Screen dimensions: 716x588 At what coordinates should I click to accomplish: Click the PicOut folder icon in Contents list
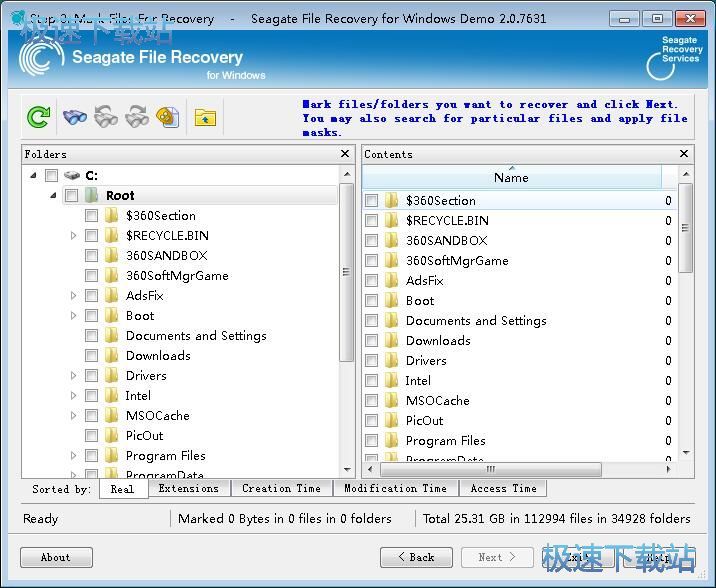(x=391, y=420)
